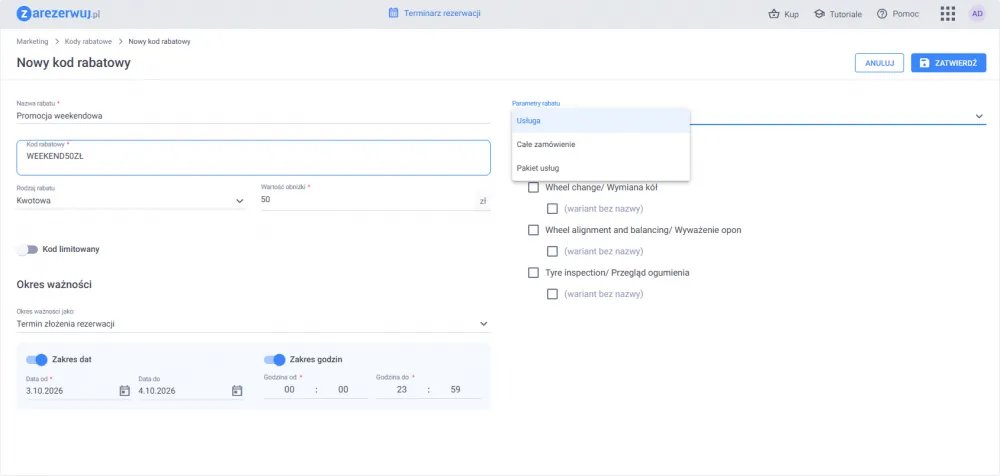Click the Zatwierdź button
Image resolution: width=1000 pixels, height=476 pixels.
coord(948,63)
